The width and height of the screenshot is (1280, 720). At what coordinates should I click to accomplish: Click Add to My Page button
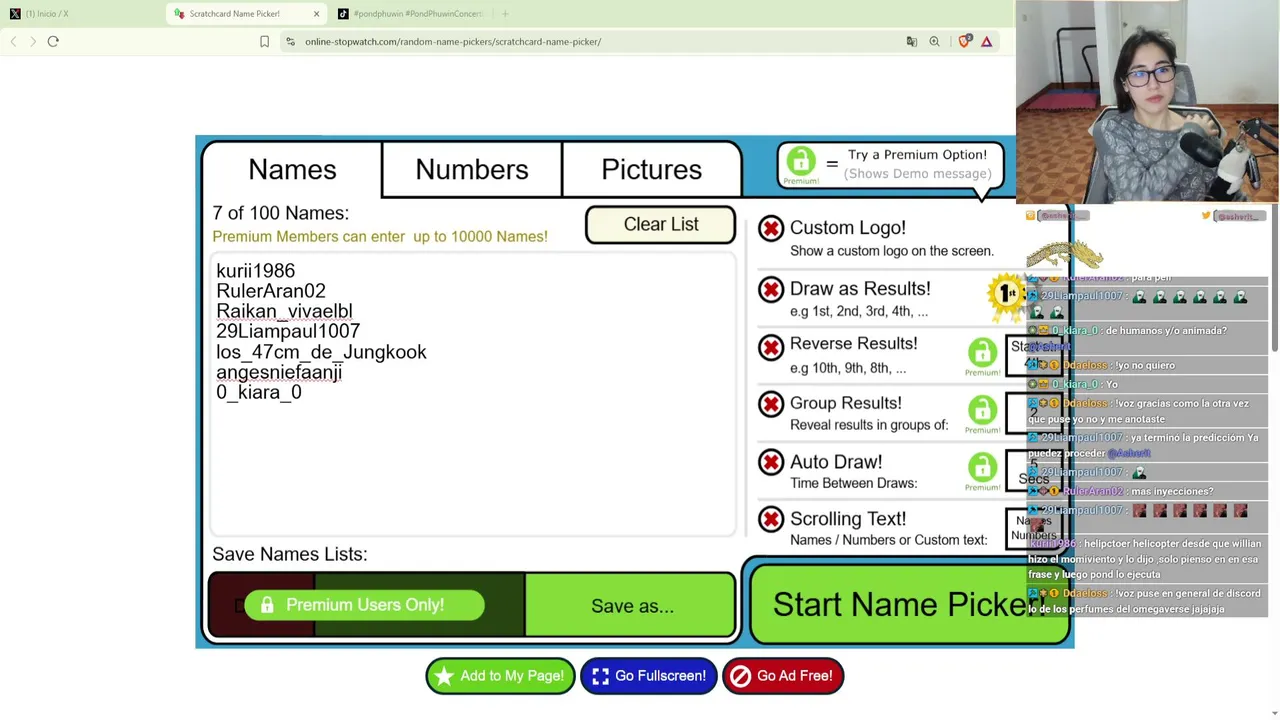[x=500, y=676]
